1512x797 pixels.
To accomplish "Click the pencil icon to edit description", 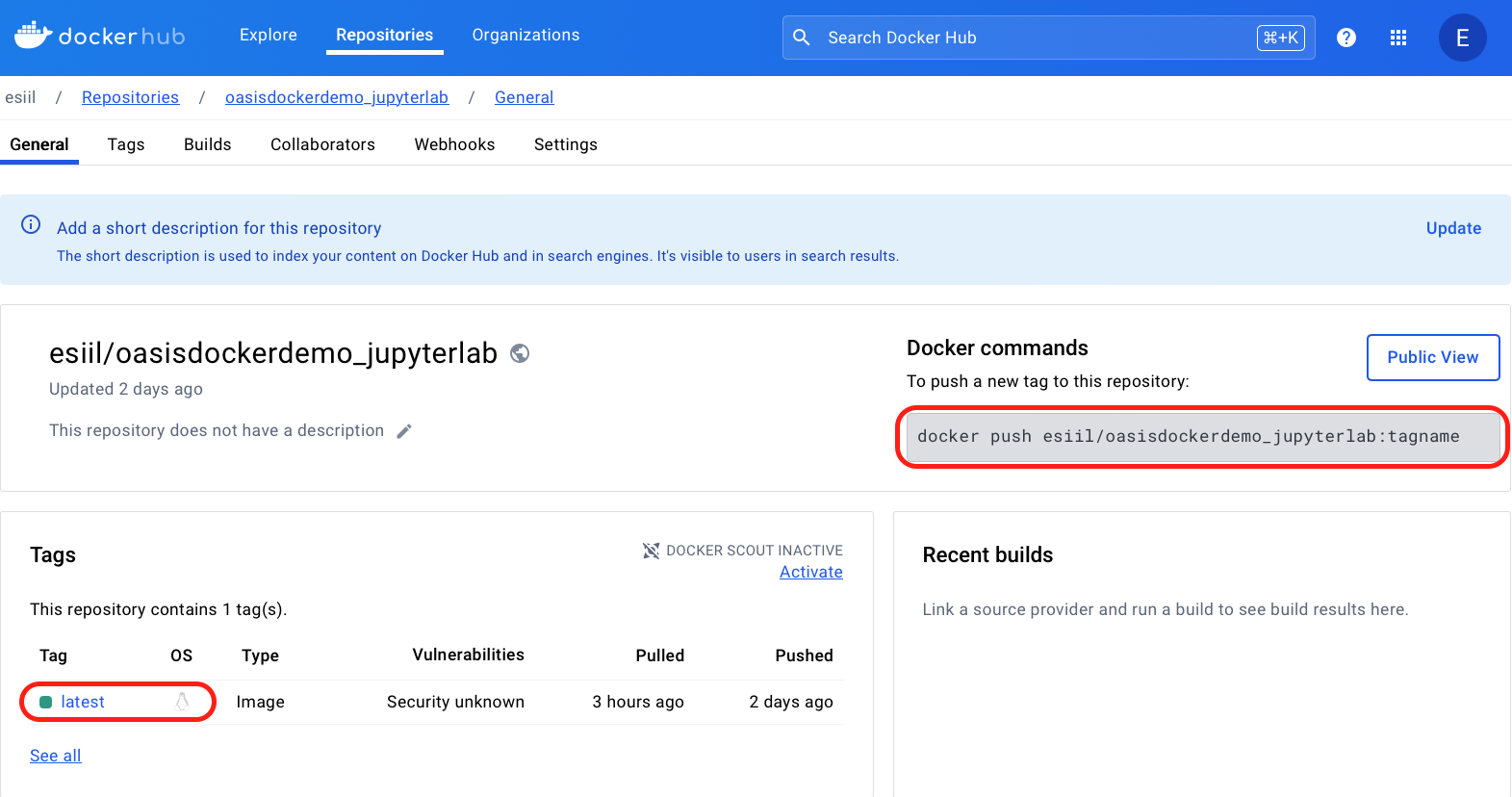I will tap(404, 431).
